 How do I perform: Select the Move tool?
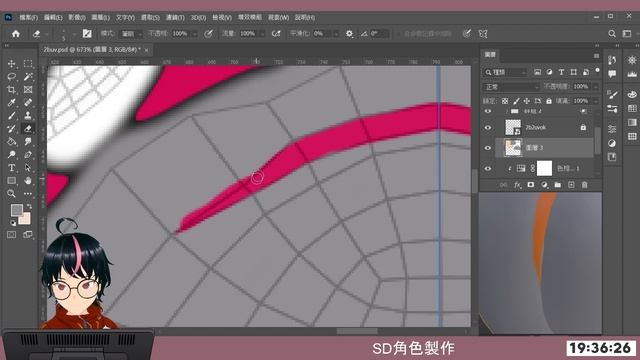click(x=11, y=64)
